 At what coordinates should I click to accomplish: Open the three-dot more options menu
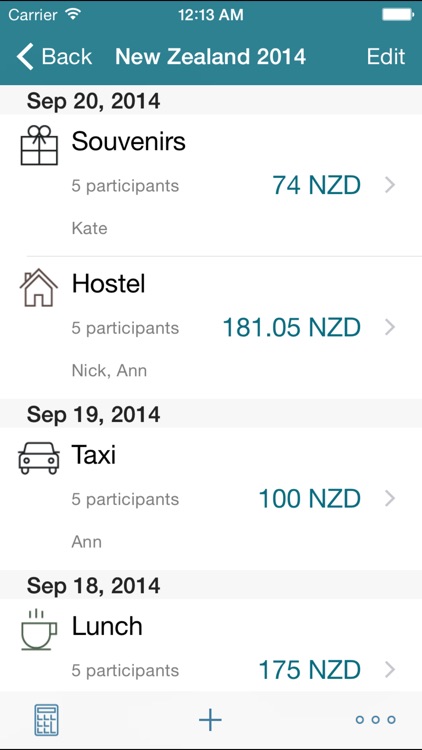tap(376, 719)
